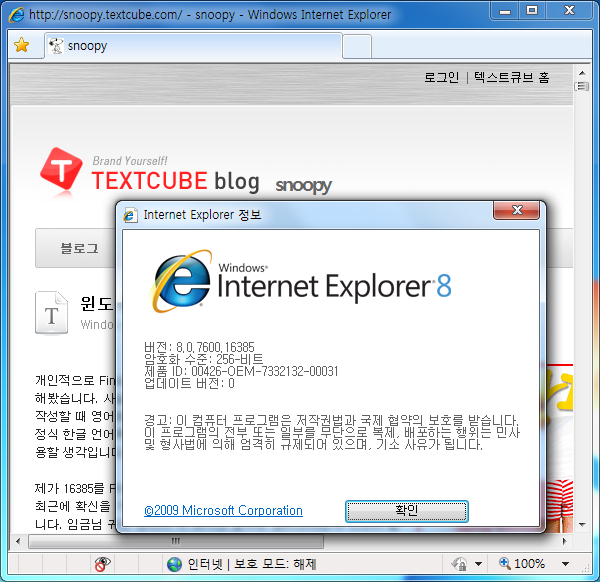Click the 제품 ID product ID line
This screenshot has width=600, height=582.
(x=241, y=371)
